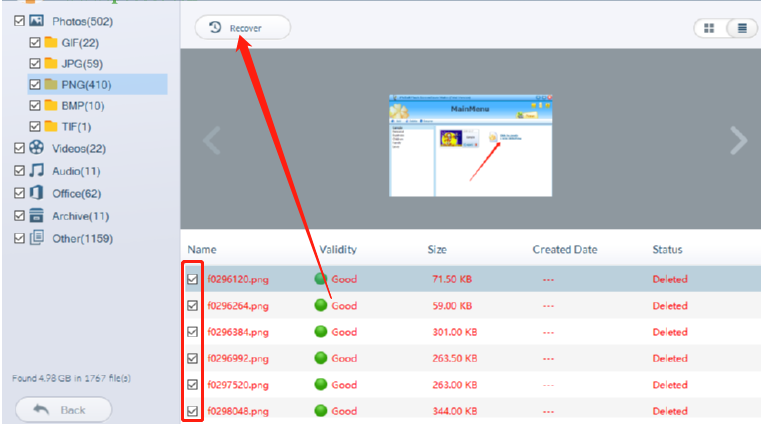Click the Photos category picture icon
Screen dimensions: 768x425
tap(36, 21)
